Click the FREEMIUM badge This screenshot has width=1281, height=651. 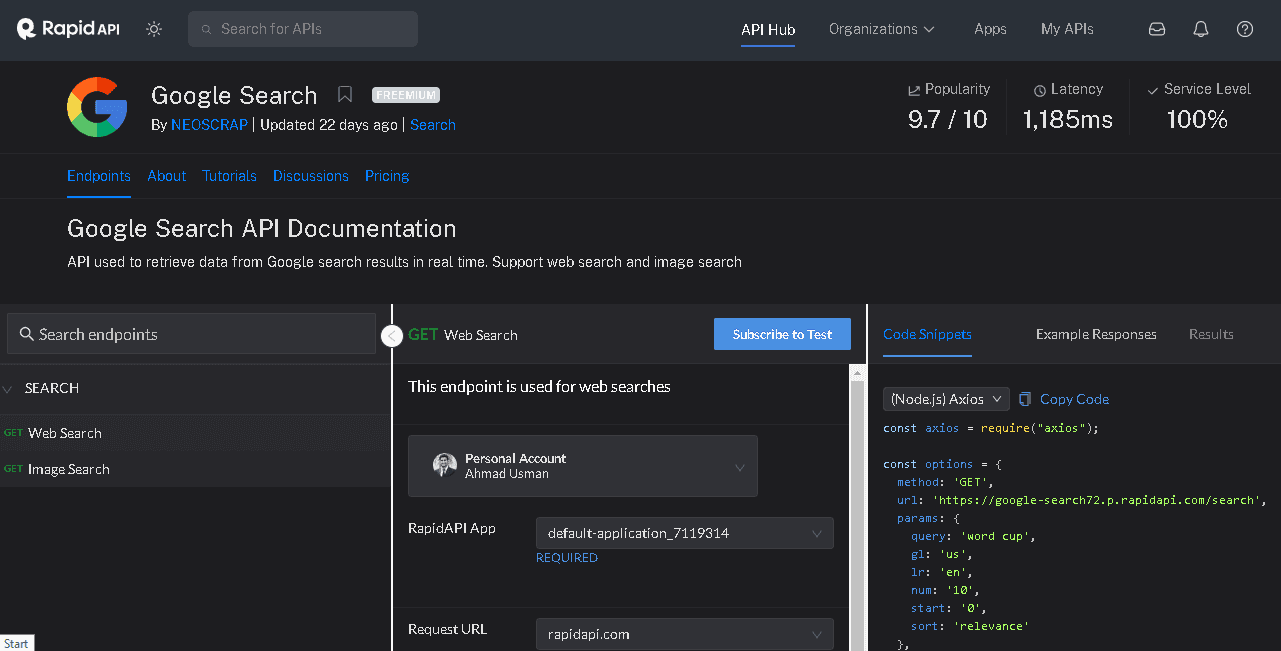[406, 95]
